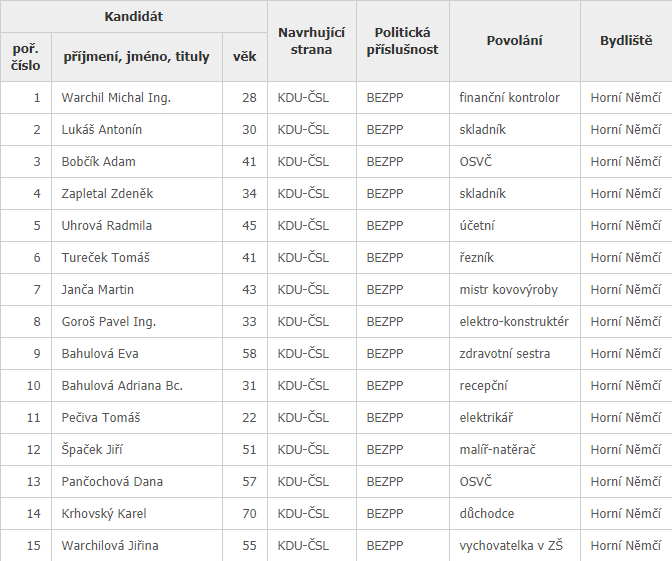672x561 pixels.
Task: Select the Goroš Pavel Ing. row
Action: pyautogui.click(x=109, y=322)
